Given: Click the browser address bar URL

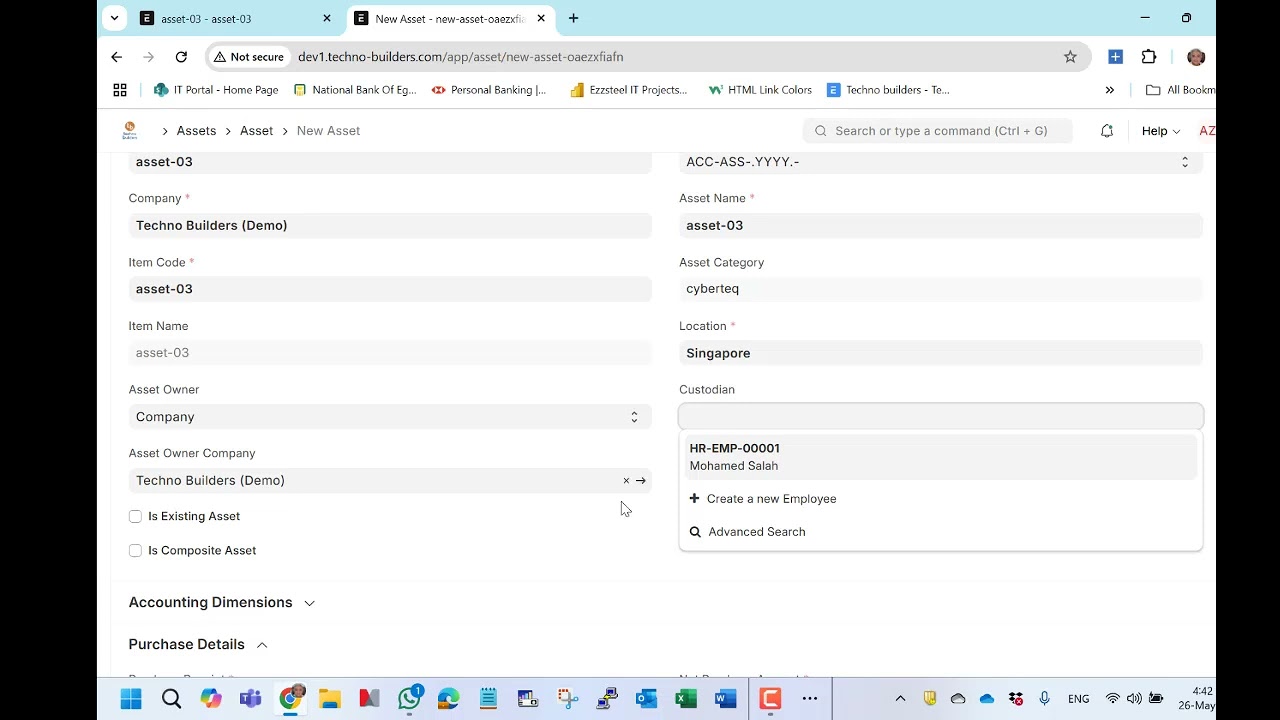Looking at the screenshot, I should [x=460, y=57].
